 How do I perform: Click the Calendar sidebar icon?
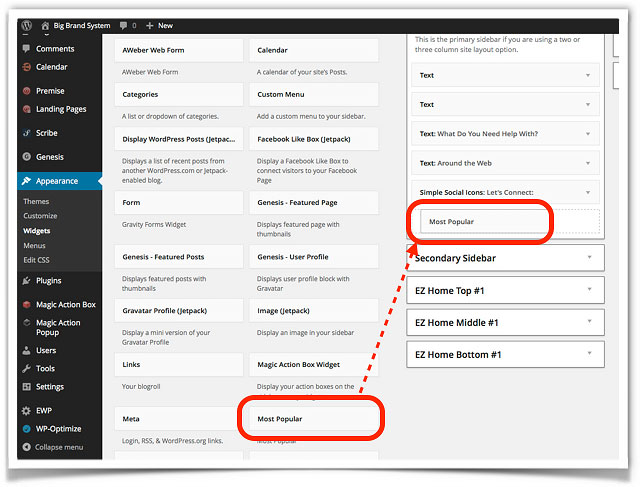click(27, 67)
